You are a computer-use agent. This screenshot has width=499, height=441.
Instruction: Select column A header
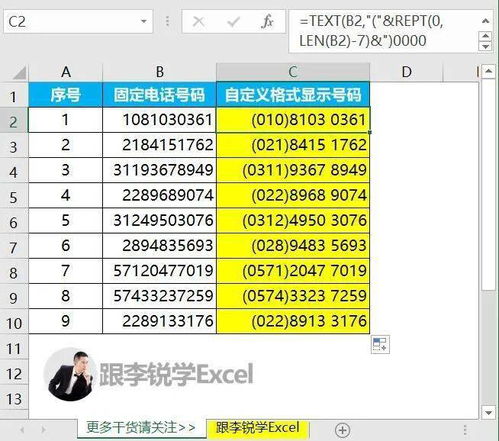pos(66,72)
